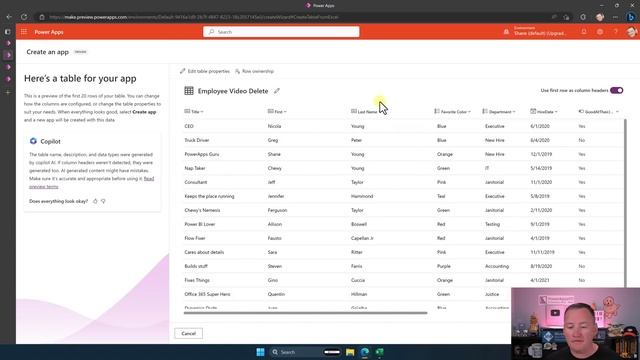Select the first pinned tab in Edge sidebar
The width and height of the screenshot is (640, 360).
(8, 43)
